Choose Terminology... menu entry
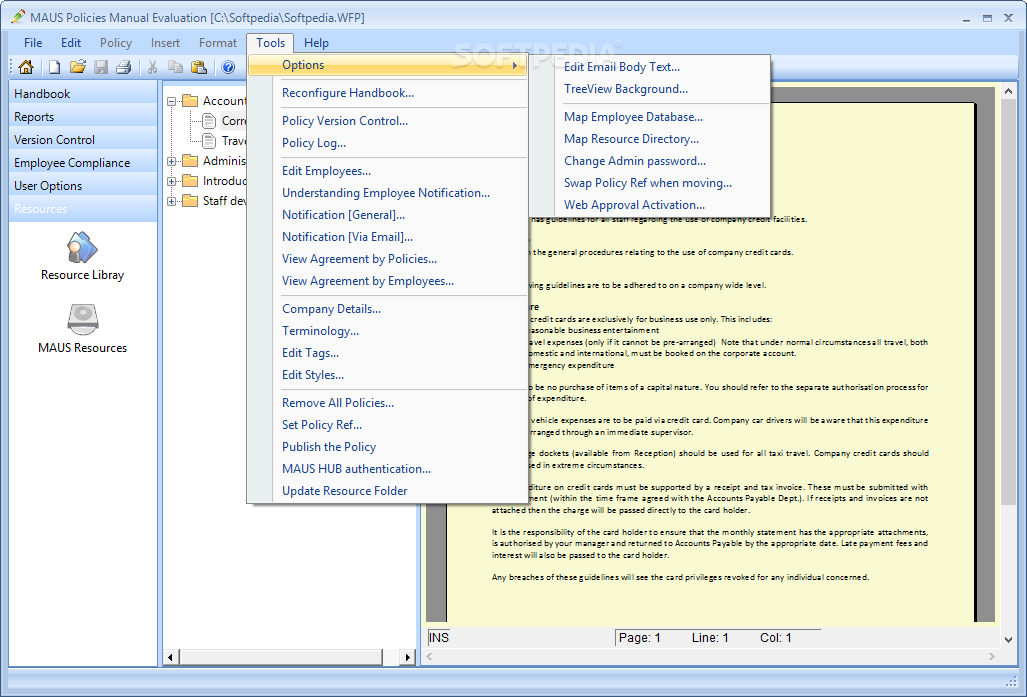Image resolution: width=1027 pixels, height=697 pixels. pos(388,331)
